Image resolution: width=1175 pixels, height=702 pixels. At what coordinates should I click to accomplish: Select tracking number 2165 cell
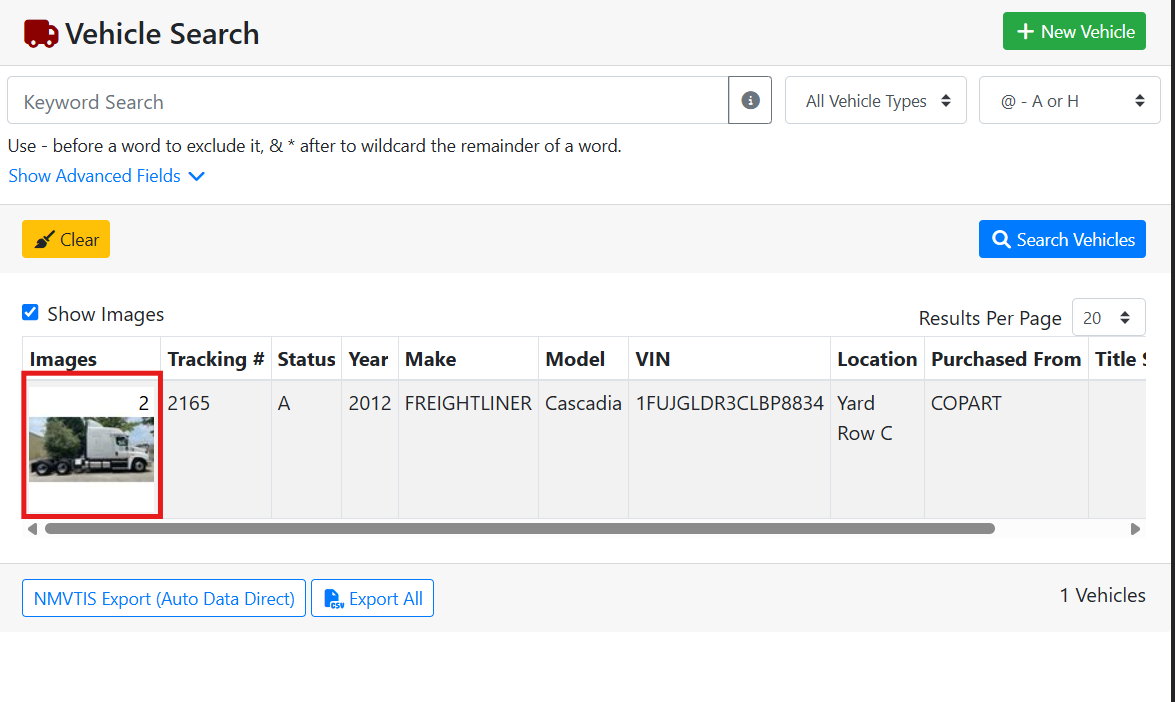[216, 449]
